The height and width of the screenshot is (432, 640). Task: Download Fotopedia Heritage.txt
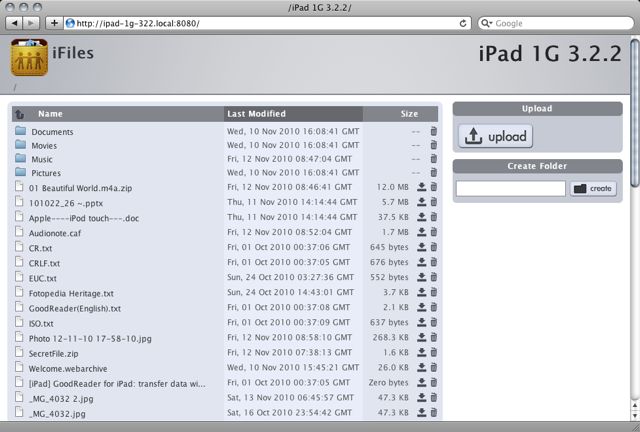point(421,292)
